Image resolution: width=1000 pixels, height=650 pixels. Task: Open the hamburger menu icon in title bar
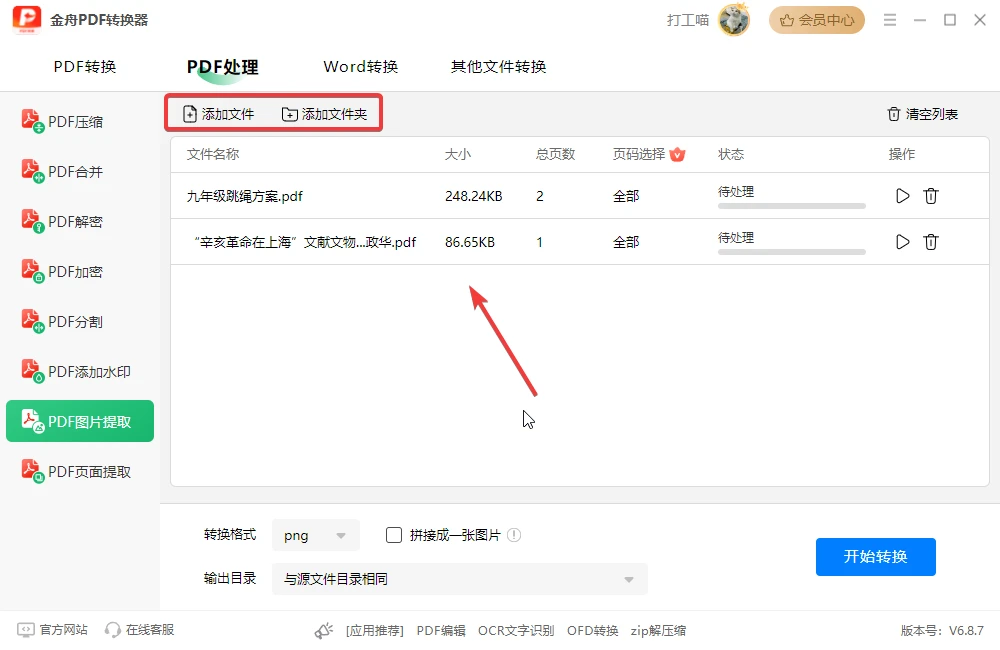pyautogui.click(x=890, y=20)
